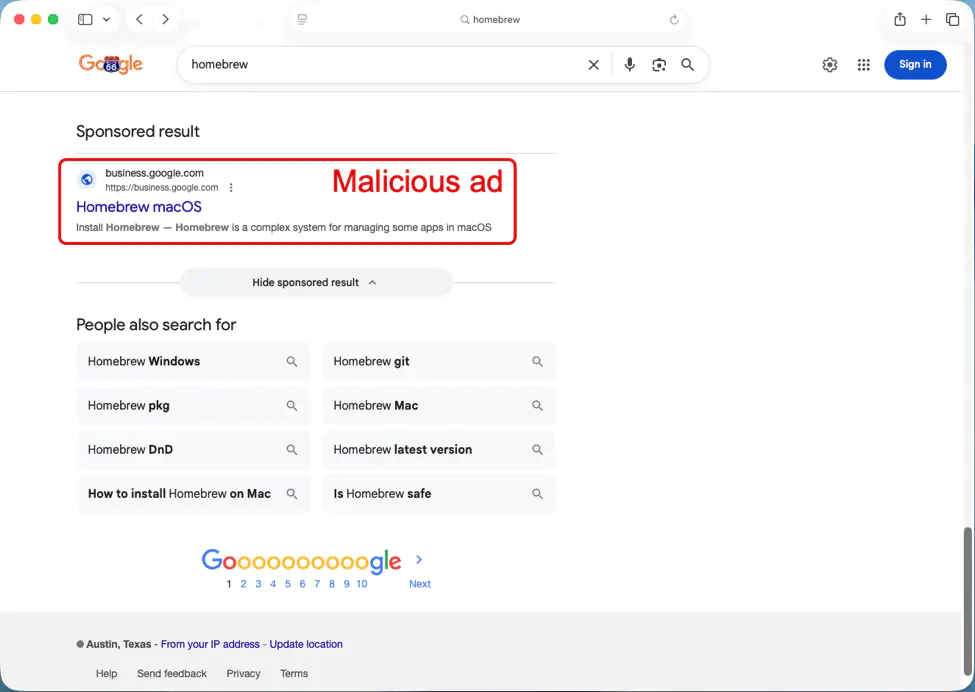Open the Google apps grid icon
Image resolution: width=975 pixels, height=692 pixels.
(864, 65)
